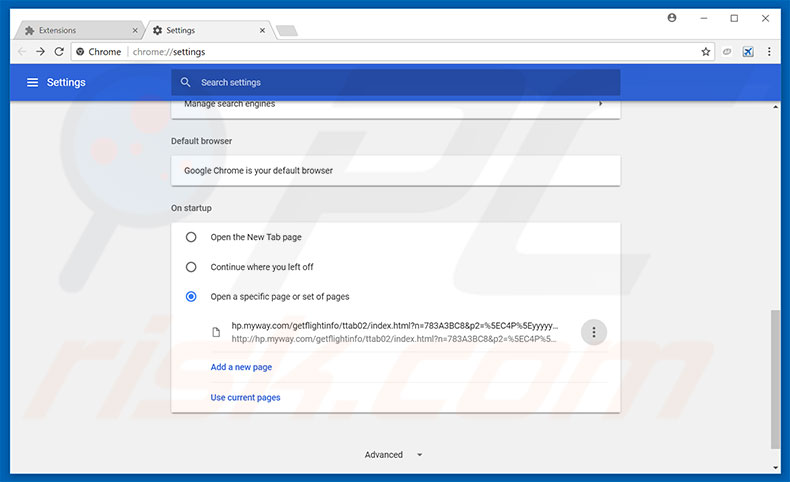Click the Settings title in header
This screenshot has height=482, width=790.
[66, 82]
